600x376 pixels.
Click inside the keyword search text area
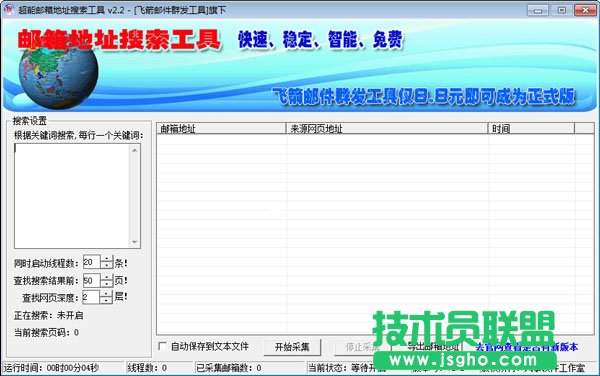(x=72, y=195)
